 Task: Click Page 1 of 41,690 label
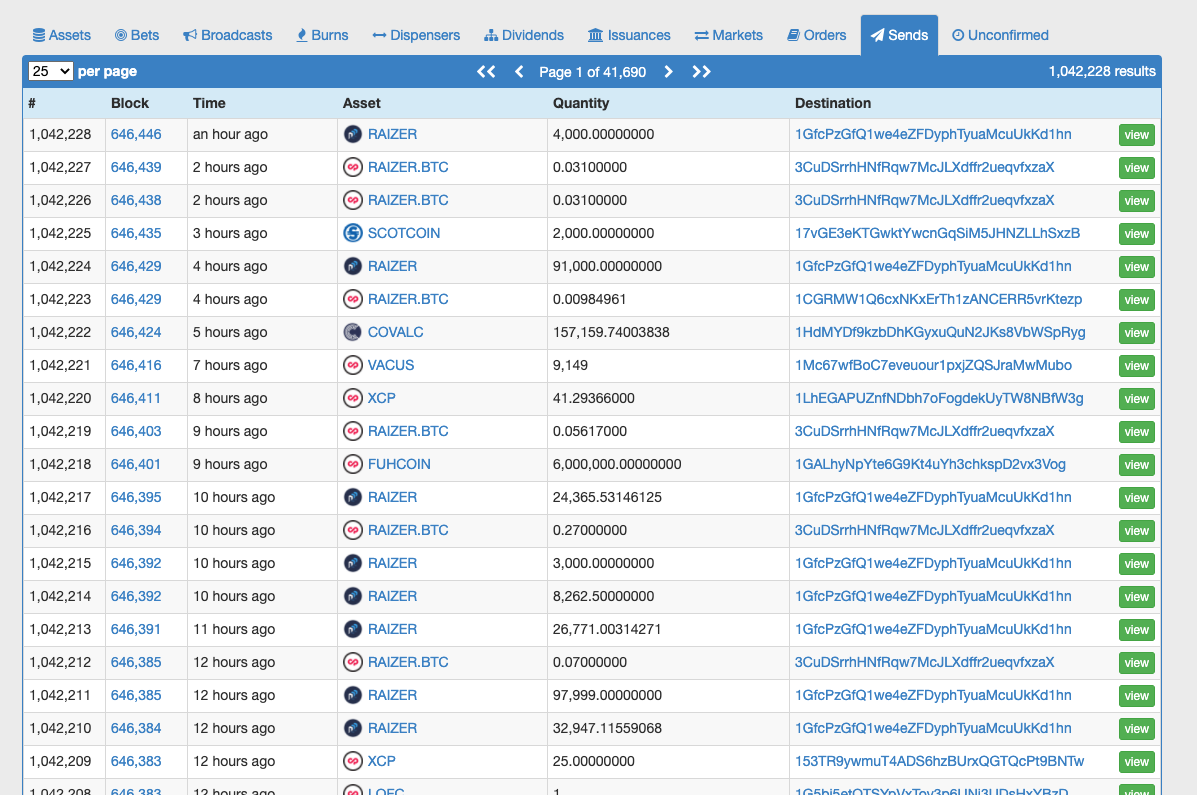(x=592, y=72)
